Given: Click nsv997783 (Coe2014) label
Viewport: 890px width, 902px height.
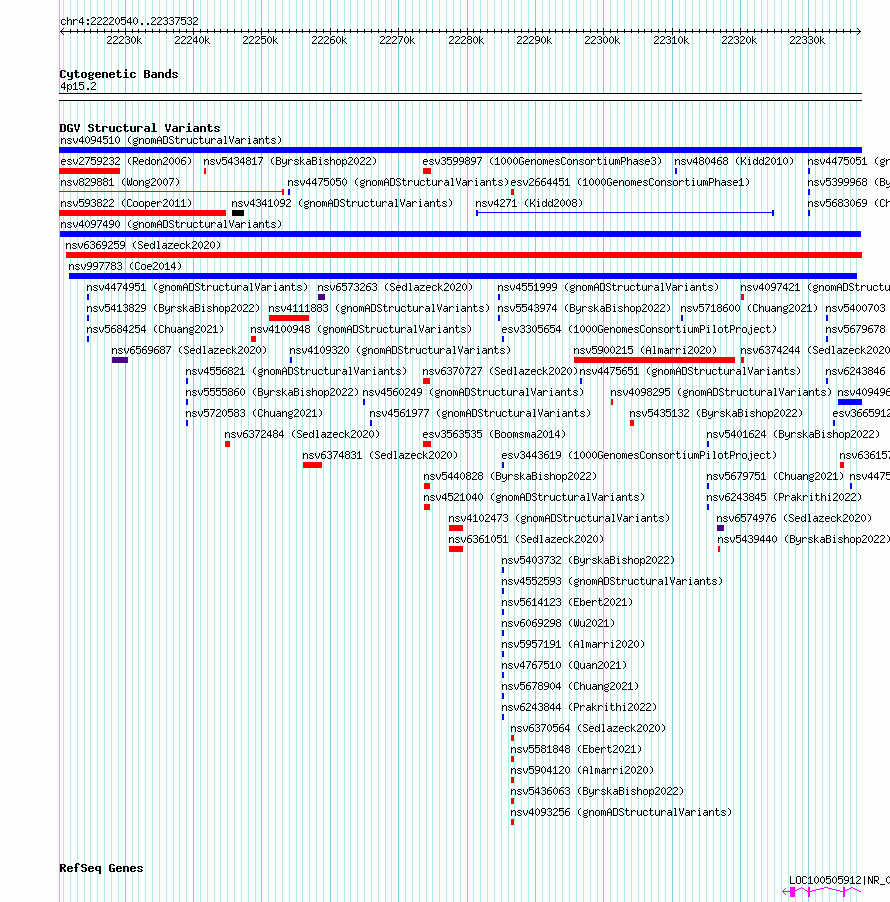Looking at the screenshot, I should click(125, 266).
